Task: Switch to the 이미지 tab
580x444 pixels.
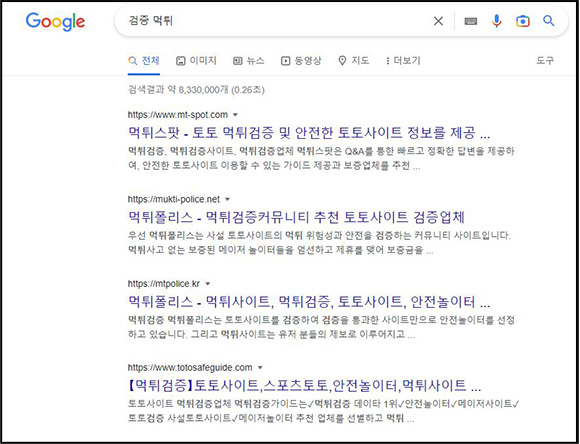Action: (x=196, y=61)
